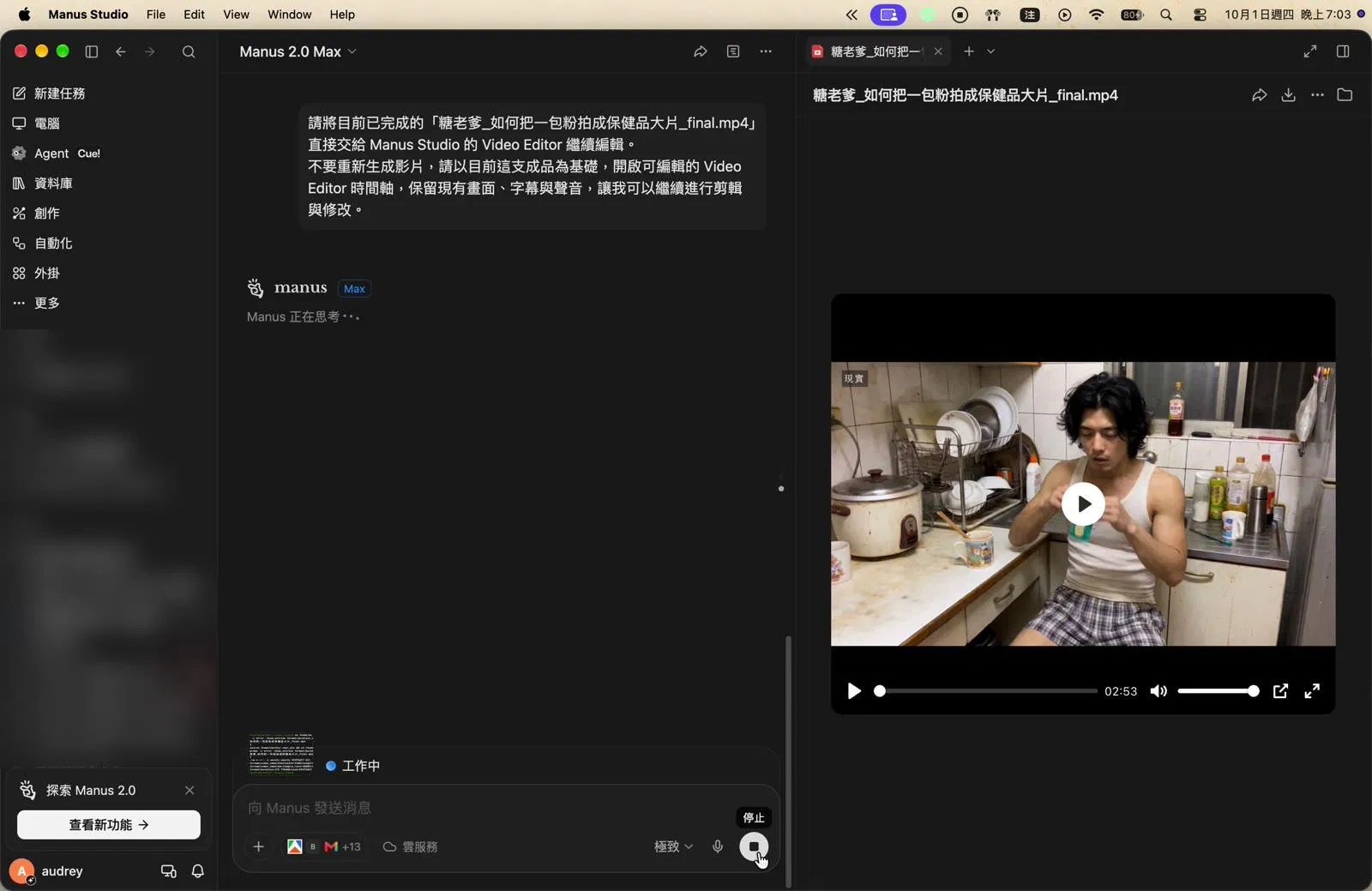Screen dimensions: 1372x891
Task: Open the 極致 mode dropdown
Action: (673, 846)
